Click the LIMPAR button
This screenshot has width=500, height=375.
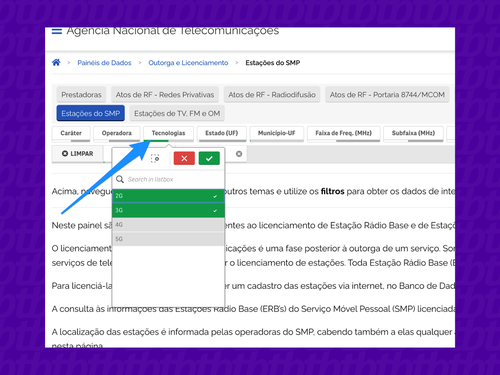pyautogui.click(x=77, y=154)
